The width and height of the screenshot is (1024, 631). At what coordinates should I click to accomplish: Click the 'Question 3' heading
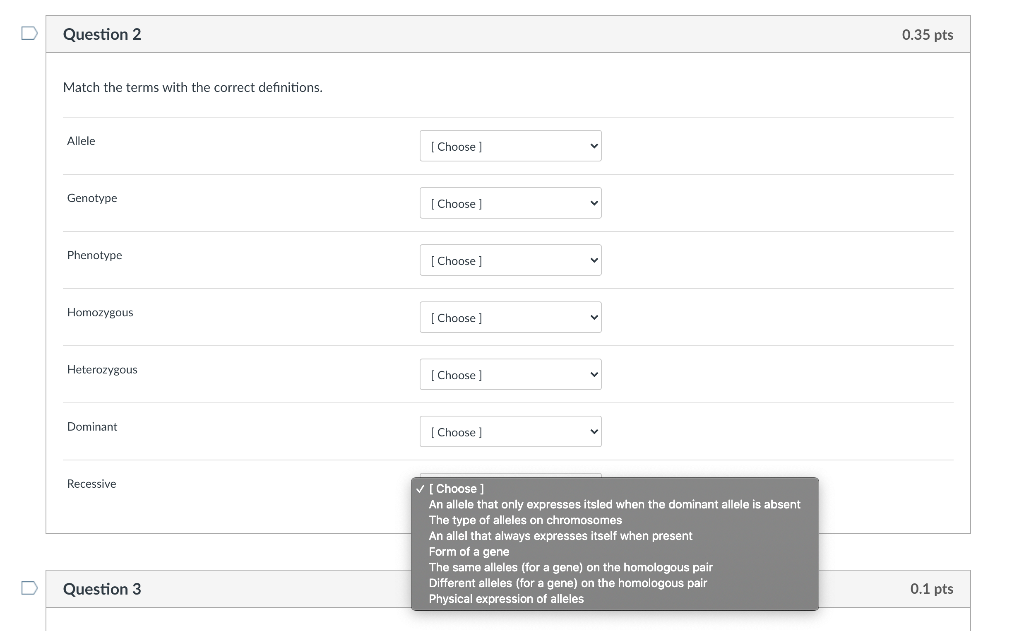pos(102,589)
